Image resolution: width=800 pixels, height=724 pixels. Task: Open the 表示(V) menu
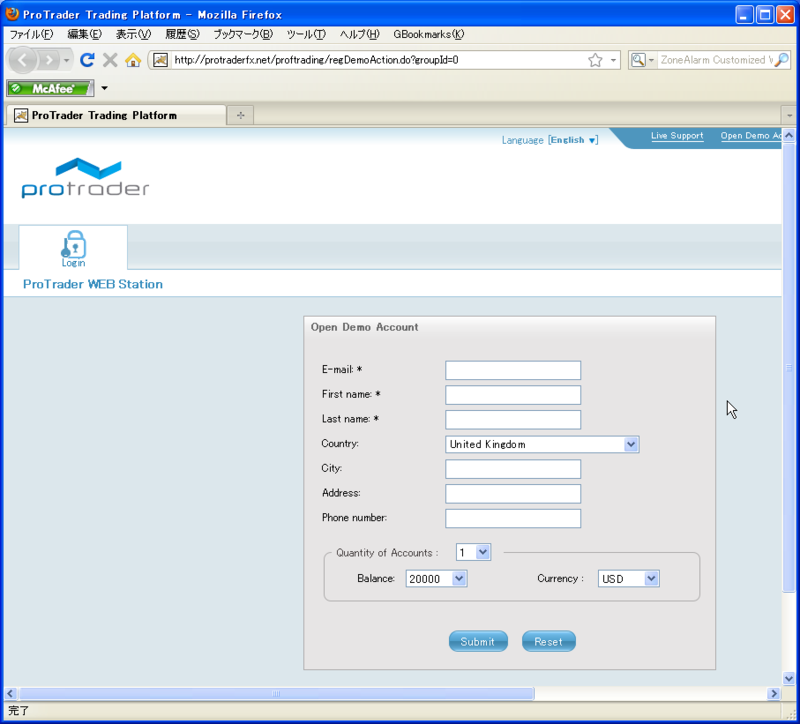click(133, 34)
